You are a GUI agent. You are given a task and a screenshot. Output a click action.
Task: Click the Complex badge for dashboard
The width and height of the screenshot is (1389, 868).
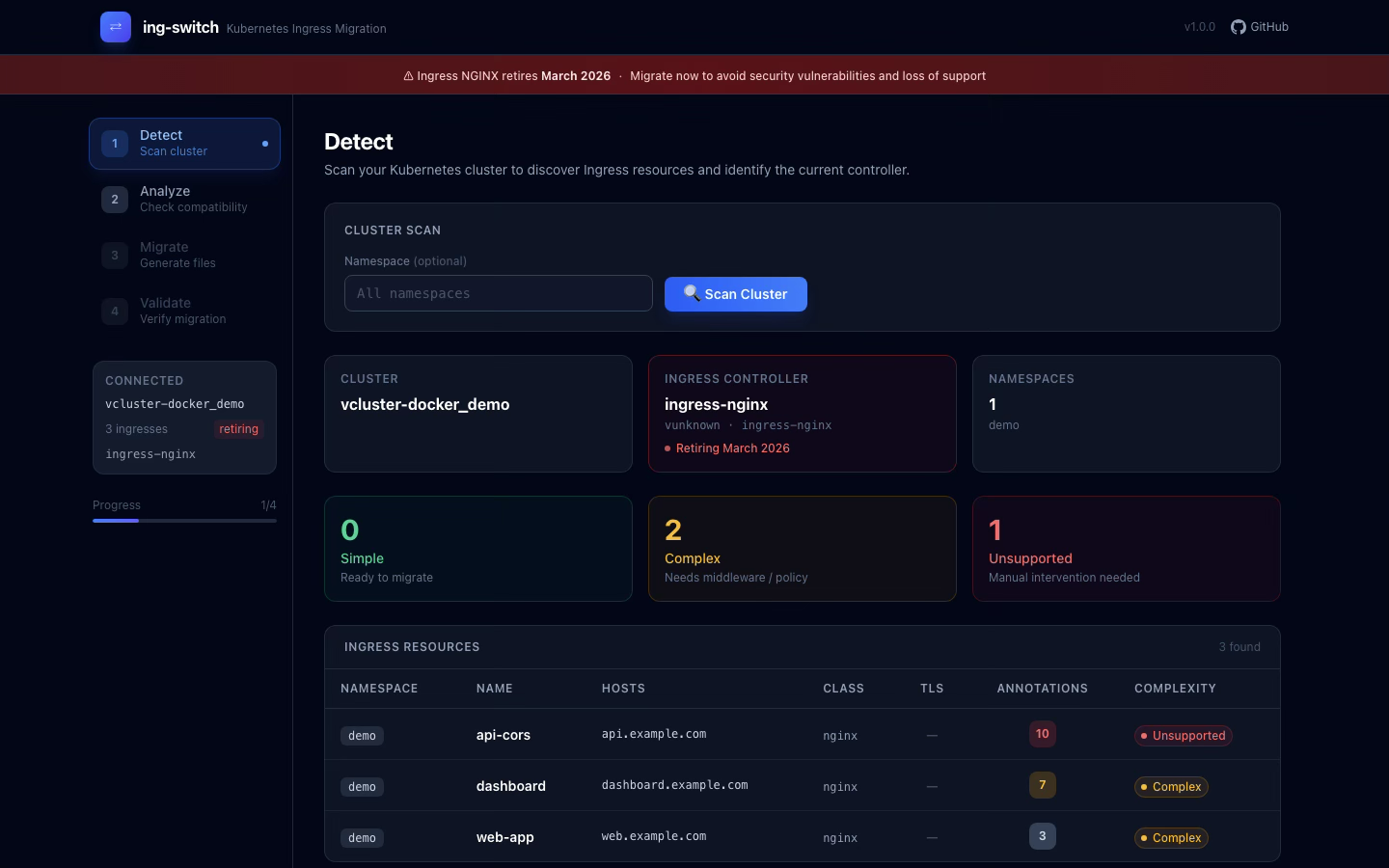[1171, 787]
